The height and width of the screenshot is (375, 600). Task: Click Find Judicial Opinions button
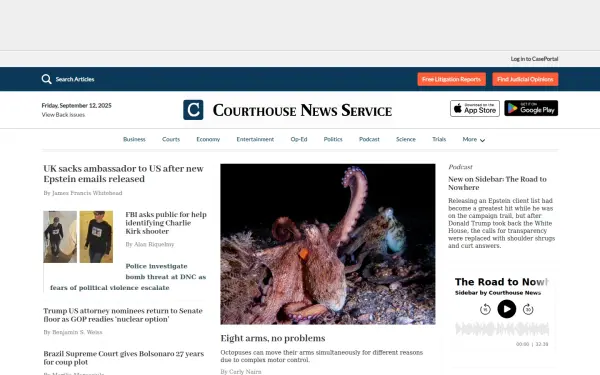pos(525,79)
